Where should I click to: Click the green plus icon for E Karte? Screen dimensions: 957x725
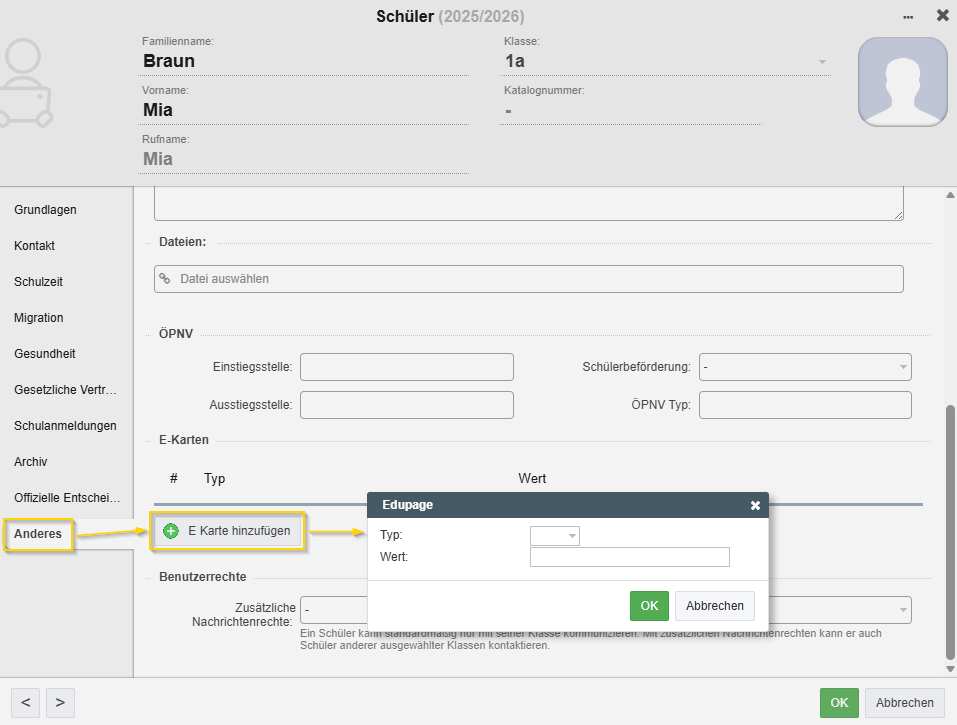click(x=171, y=531)
